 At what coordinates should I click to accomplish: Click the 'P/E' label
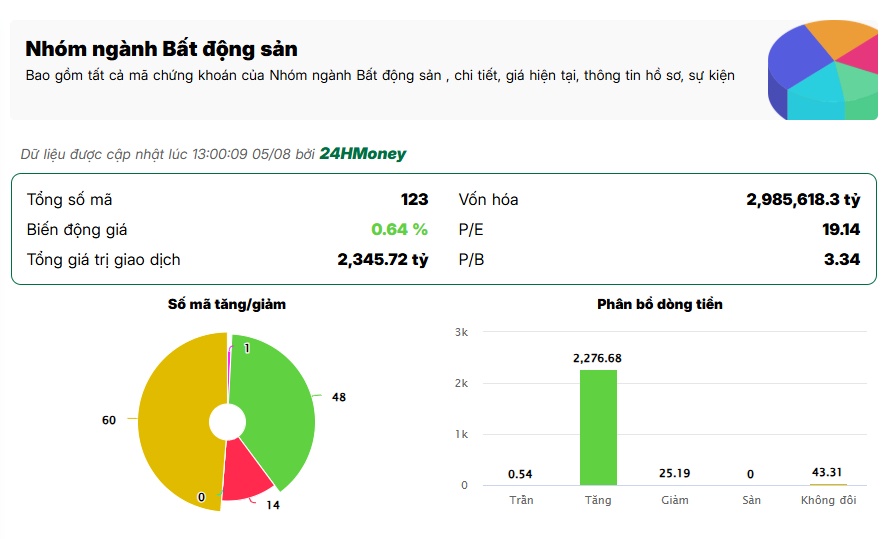[471, 230]
